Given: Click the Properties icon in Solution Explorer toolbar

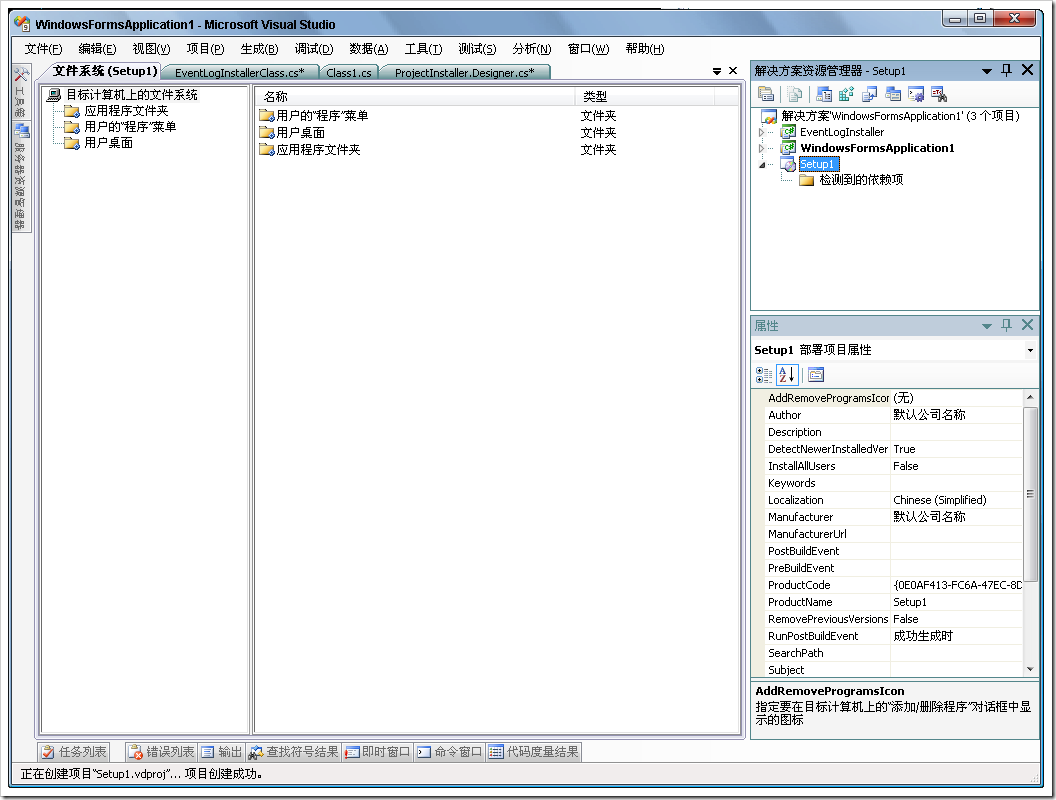Looking at the screenshot, I should coord(766,94).
